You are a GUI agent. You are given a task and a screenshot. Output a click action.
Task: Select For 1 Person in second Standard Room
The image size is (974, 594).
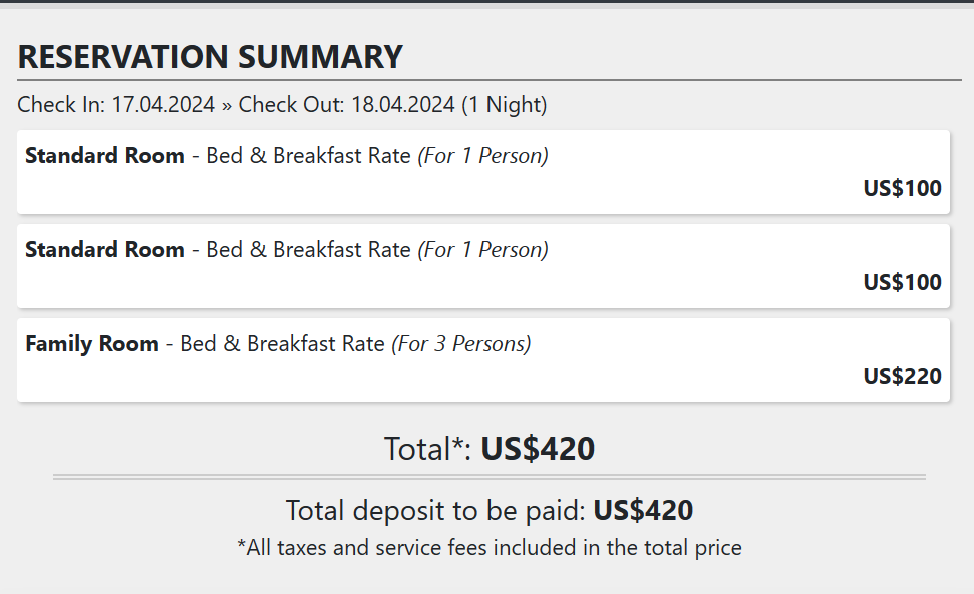[x=483, y=250]
